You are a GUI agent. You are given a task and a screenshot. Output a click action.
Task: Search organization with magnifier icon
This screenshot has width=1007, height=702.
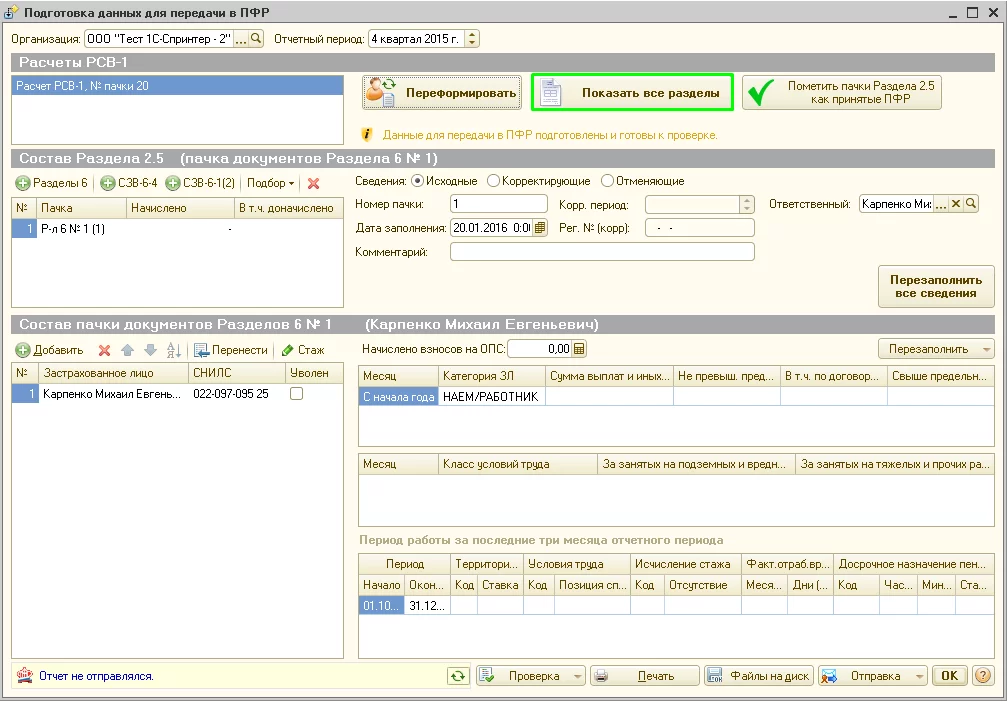[256, 39]
